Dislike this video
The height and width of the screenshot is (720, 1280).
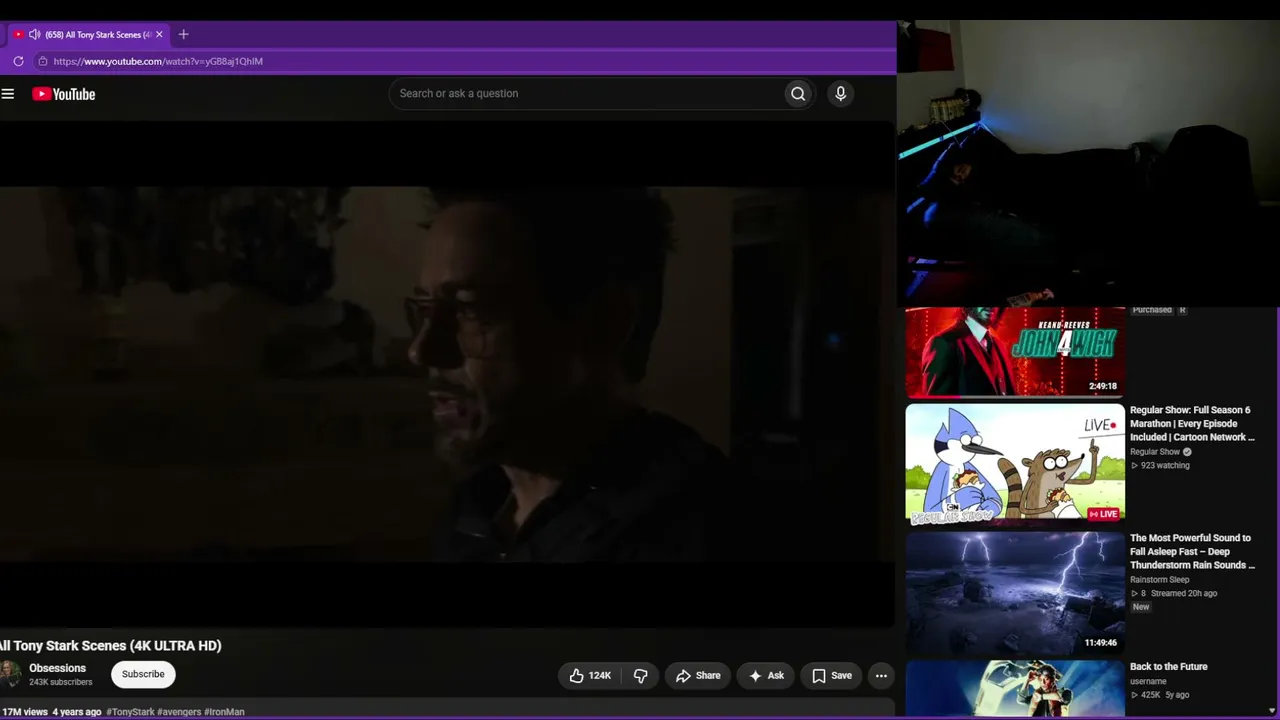[x=641, y=676]
